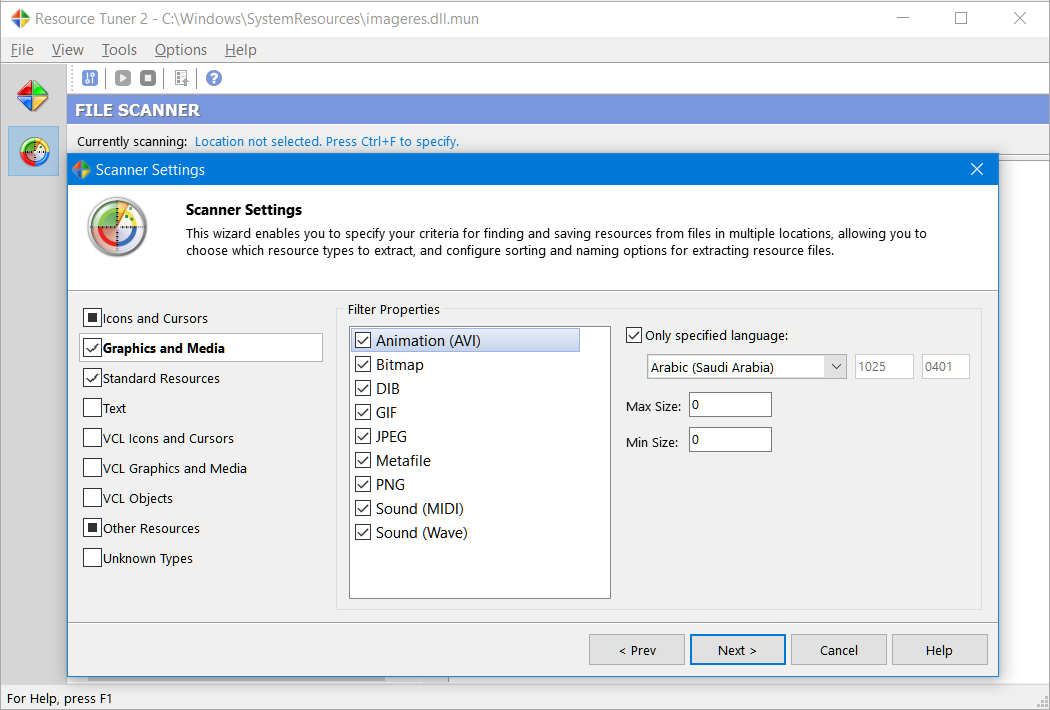
Task: Open the Options menu
Action: 180,49
